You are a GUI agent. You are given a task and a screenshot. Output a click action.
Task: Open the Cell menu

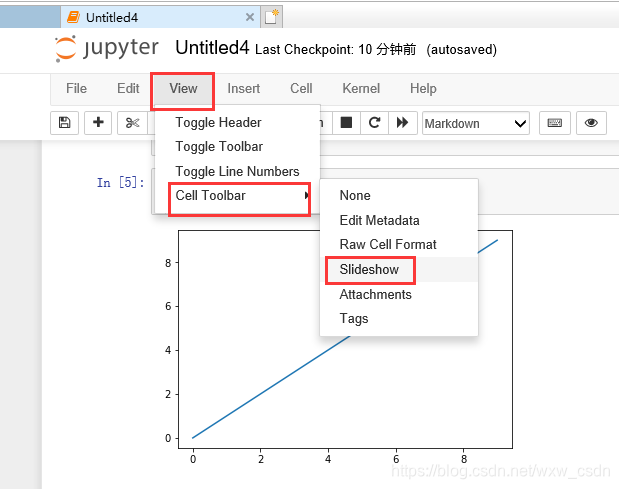[x=301, y=88]
